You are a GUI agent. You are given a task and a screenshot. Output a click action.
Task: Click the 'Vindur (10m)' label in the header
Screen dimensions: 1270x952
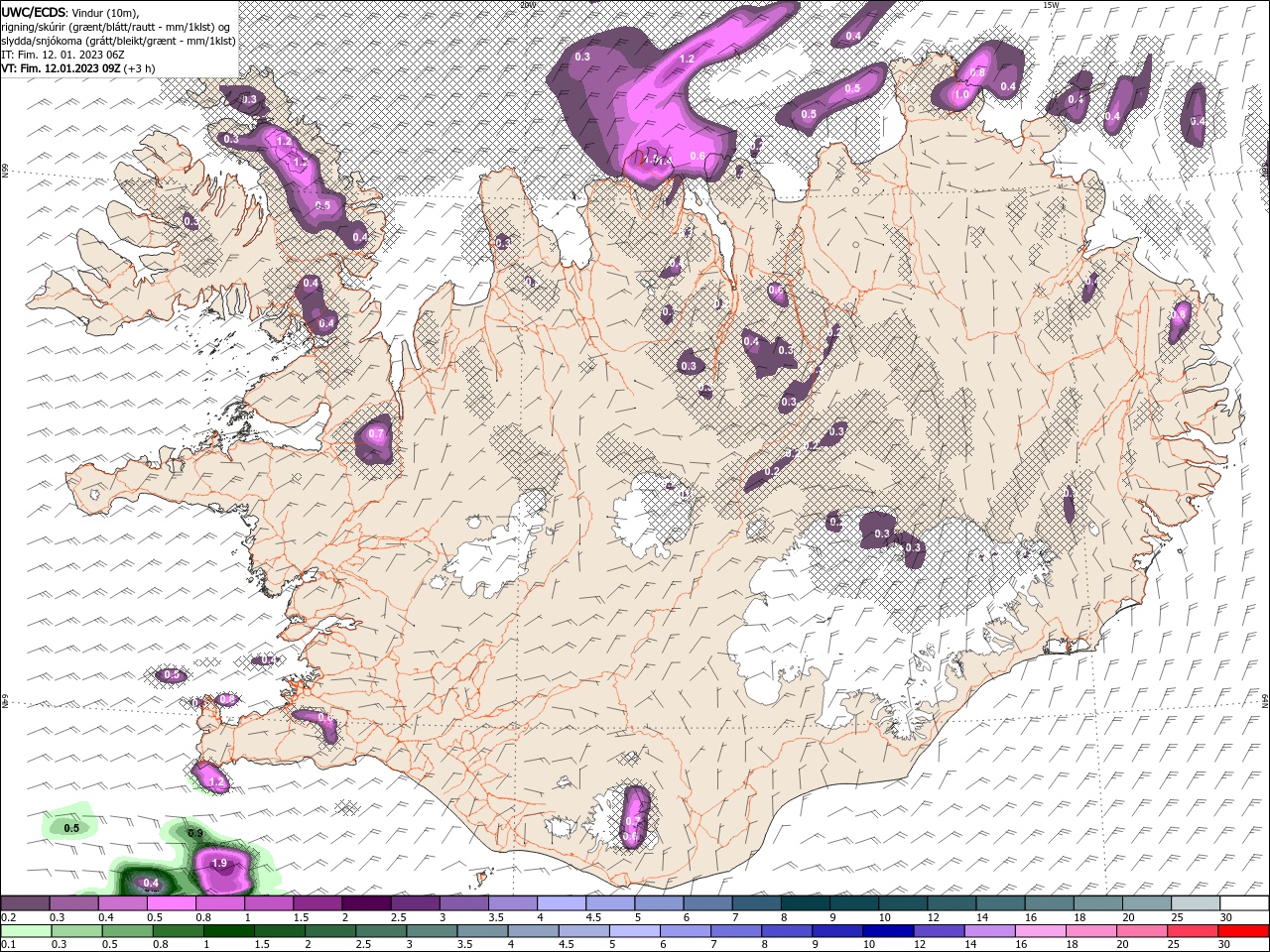(106, 12)
